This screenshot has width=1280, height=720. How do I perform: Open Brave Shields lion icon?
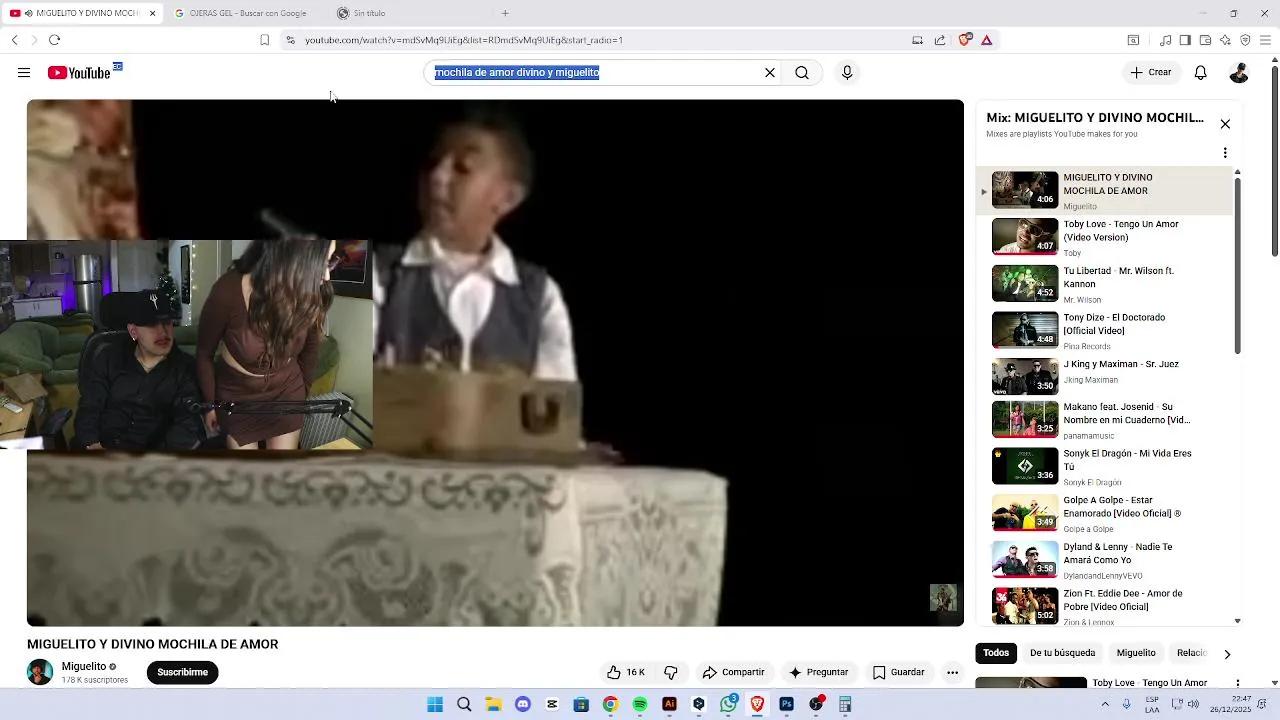965,40
